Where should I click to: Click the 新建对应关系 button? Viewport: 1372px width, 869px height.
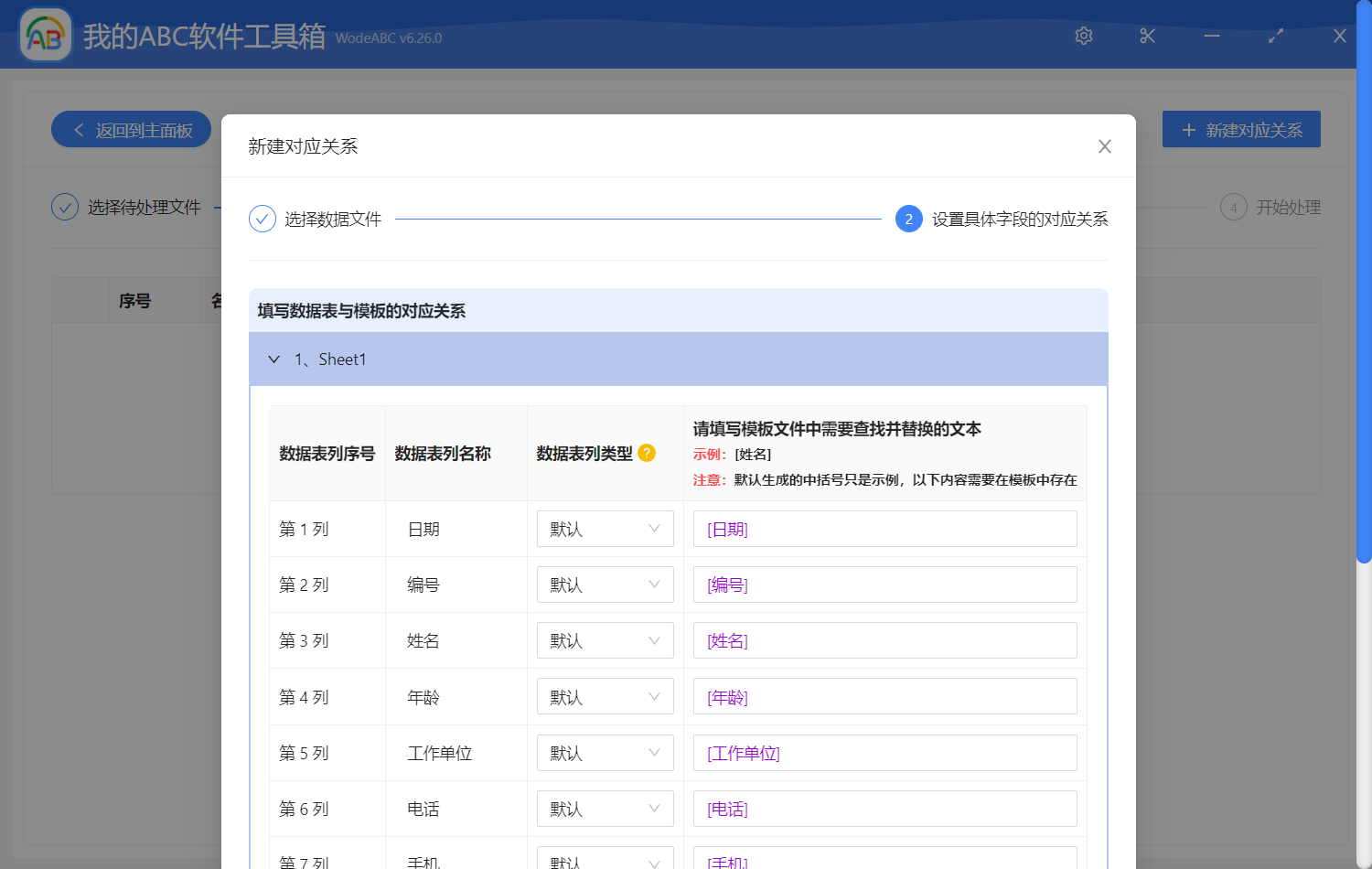pyautogui.click(x=1241, y=129)
